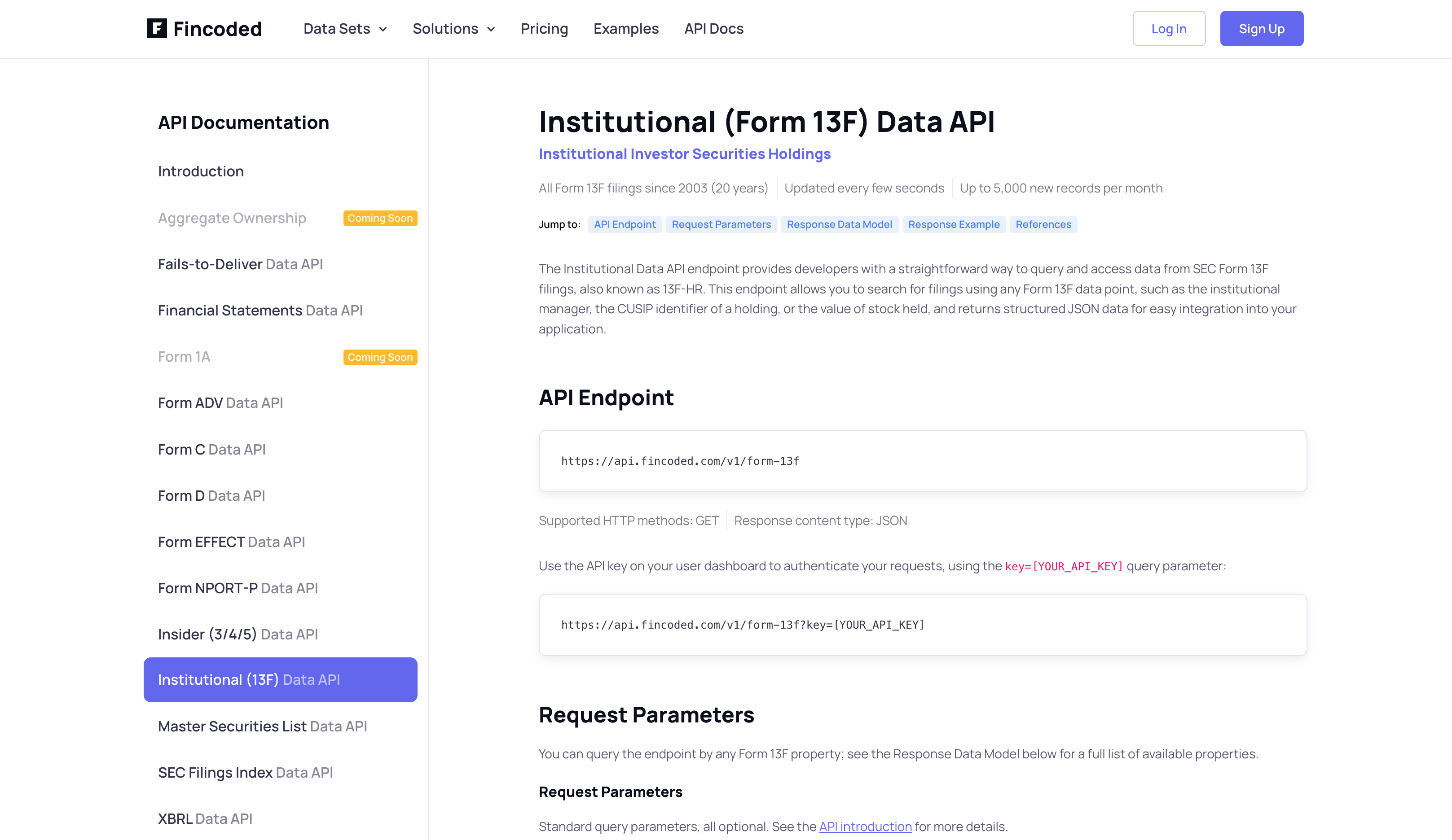Click the form-13f endpoint URL code block
Viewport: 1452px width, 840px height.
point(923,461)
